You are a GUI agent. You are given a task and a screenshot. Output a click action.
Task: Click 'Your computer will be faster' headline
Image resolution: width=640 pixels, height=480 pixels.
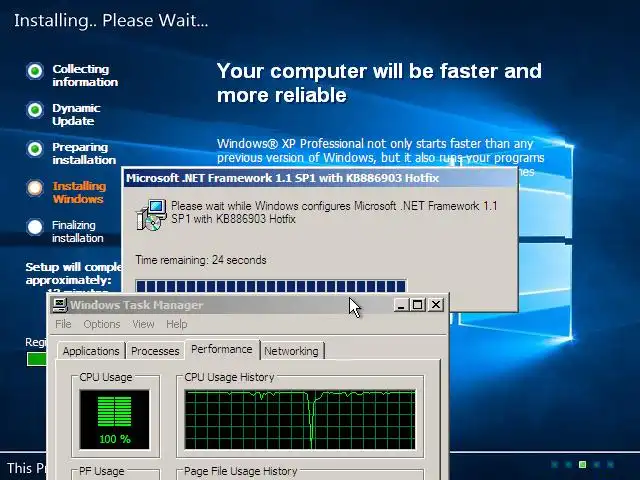coord(379,83)
